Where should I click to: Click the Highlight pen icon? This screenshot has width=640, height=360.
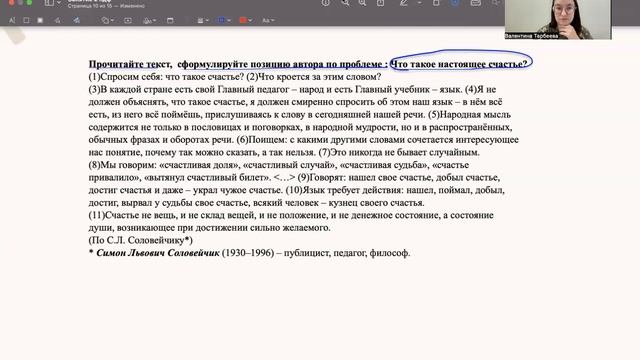(x=404, y=2)
